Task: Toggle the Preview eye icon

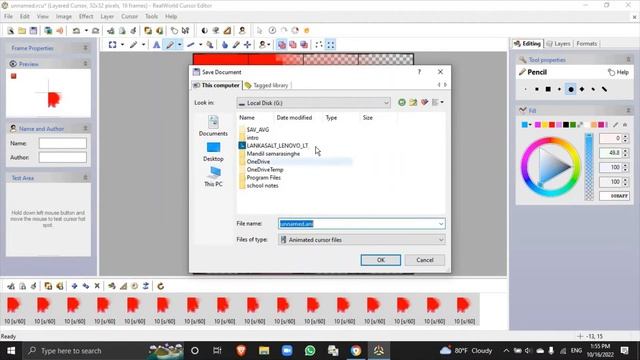Action: point(13,64)
